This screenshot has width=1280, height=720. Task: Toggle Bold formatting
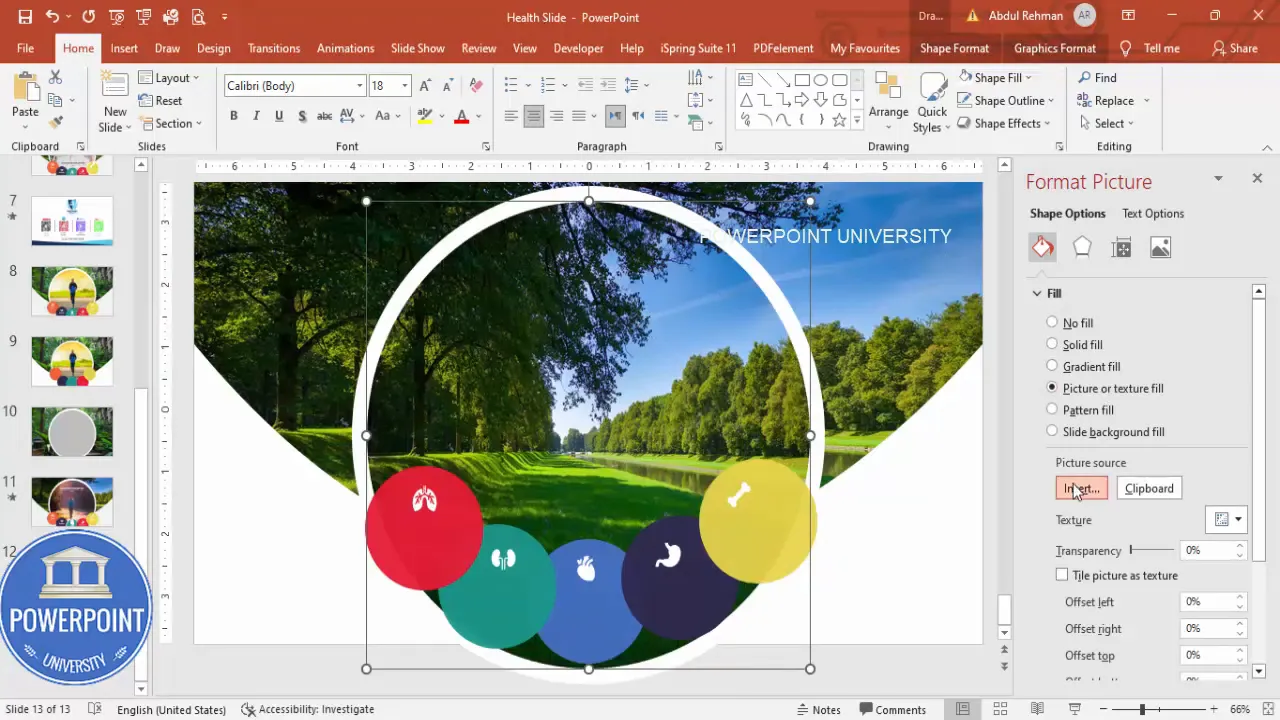tap(234, 116)
